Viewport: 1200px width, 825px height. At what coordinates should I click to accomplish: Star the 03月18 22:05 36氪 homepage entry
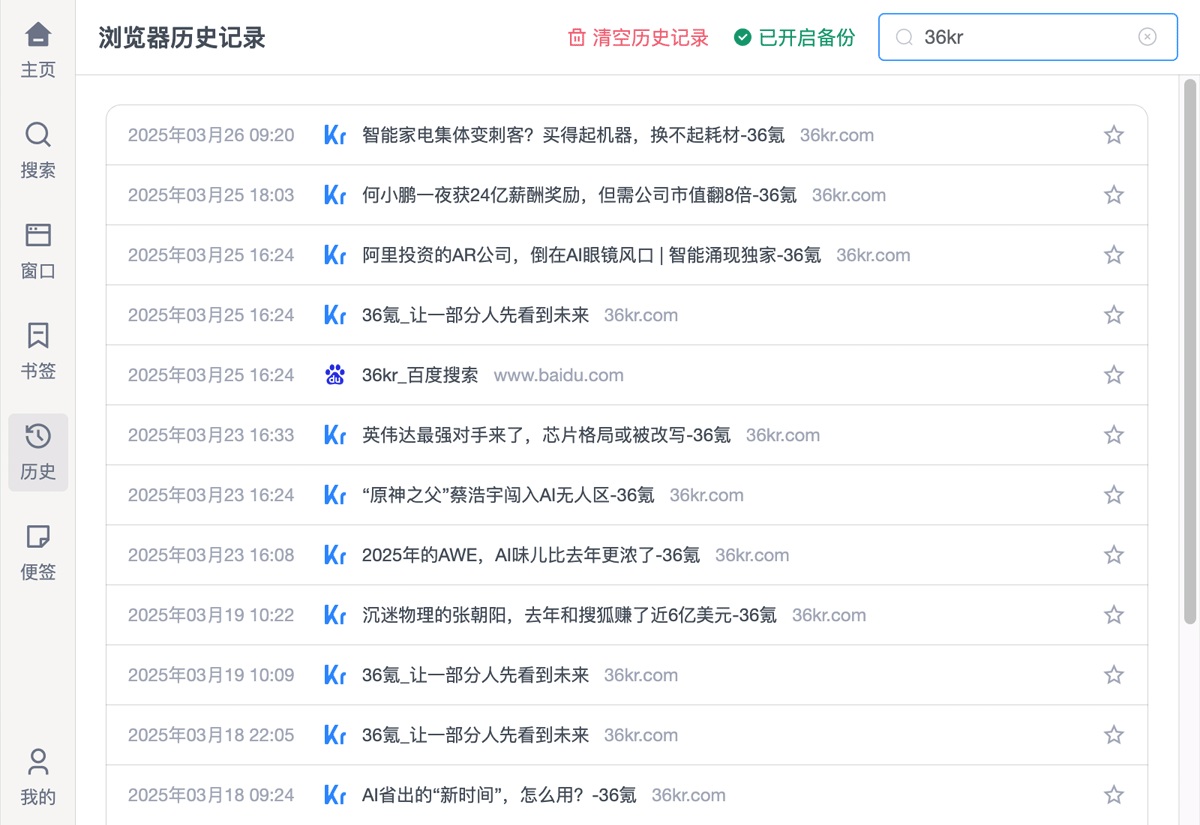pyautogui.click(x=1114, y=735)
